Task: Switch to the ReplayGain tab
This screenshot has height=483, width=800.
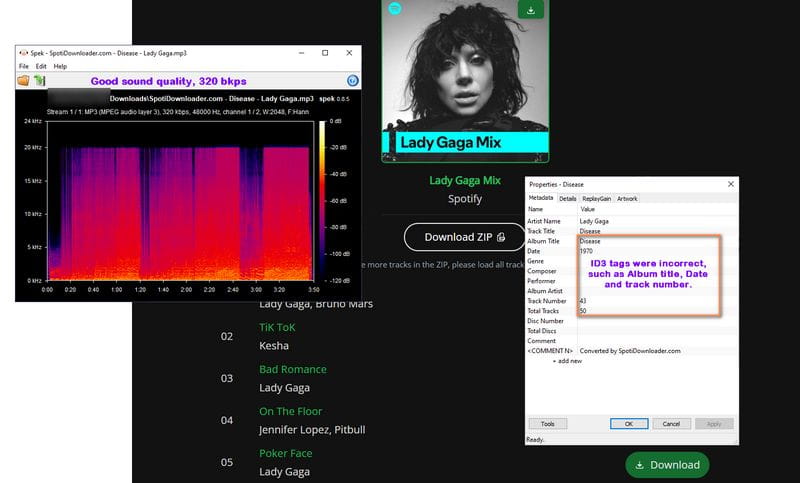Action: pos(596,198)
